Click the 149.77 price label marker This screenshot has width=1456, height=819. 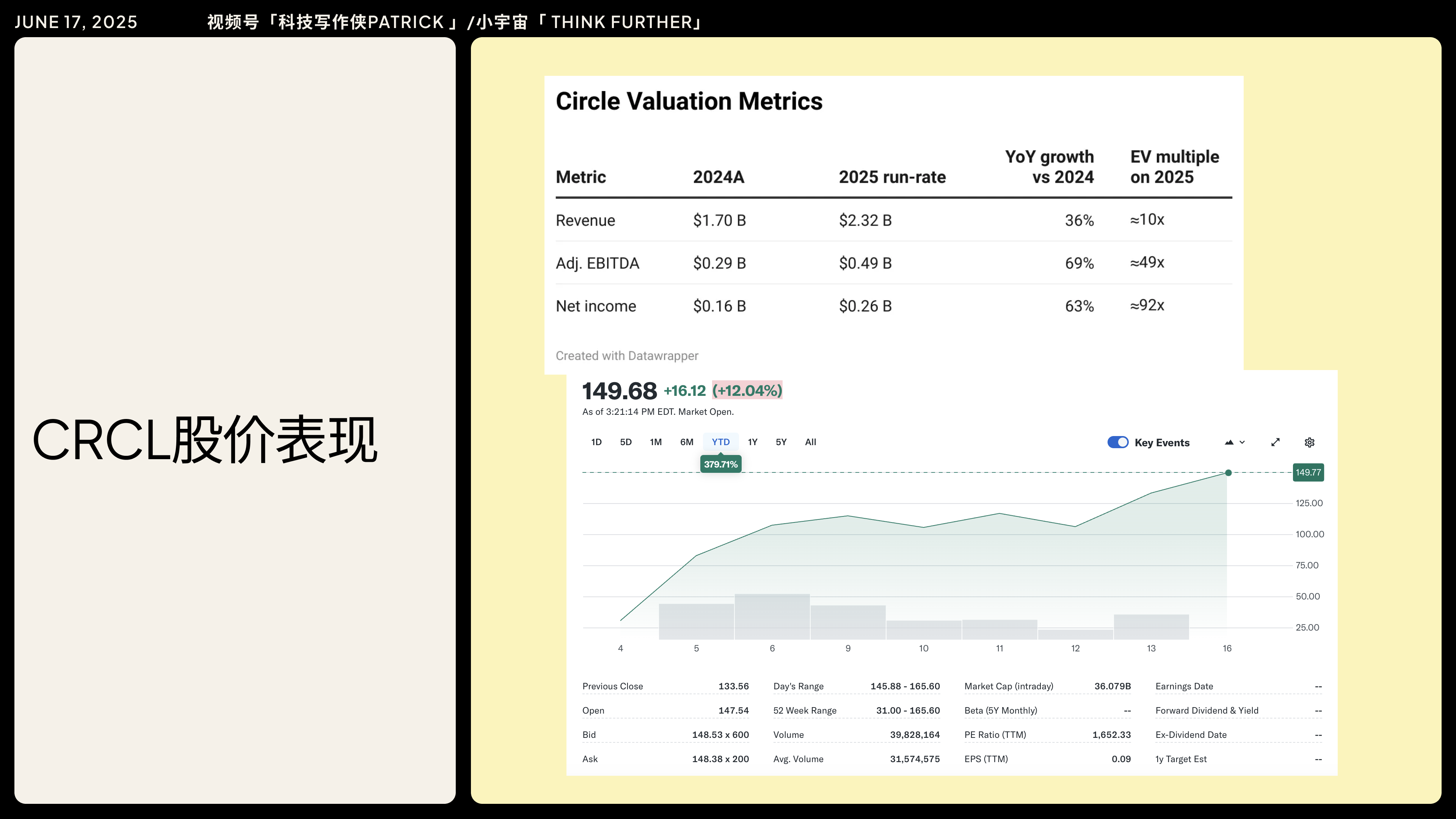click(x=1308, y=472)
